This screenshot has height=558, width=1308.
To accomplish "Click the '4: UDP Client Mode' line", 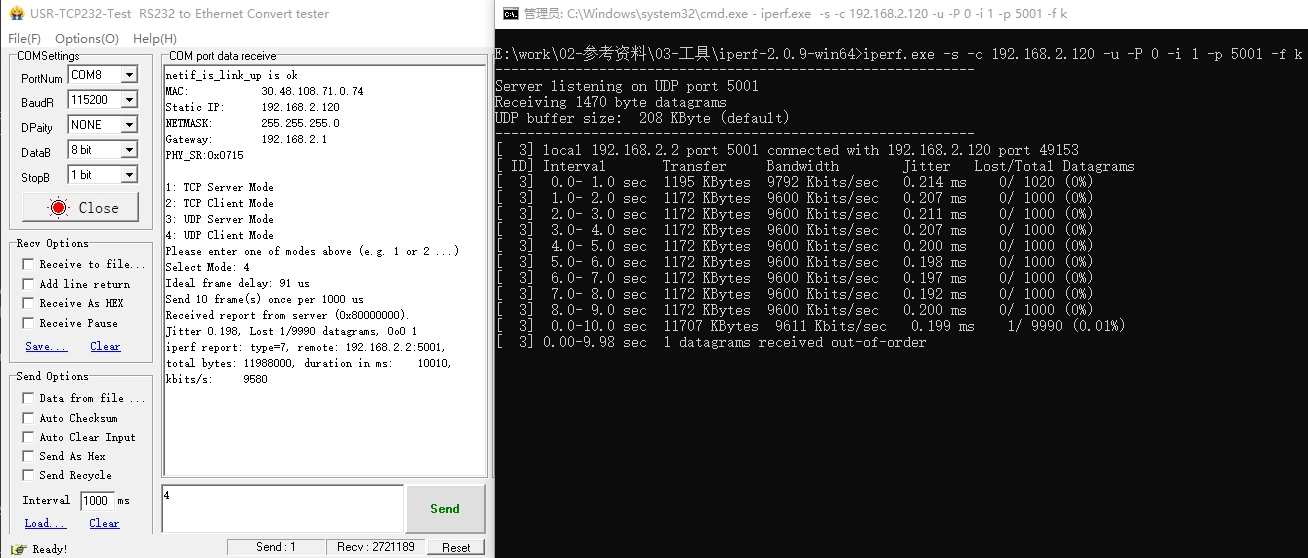I will point(219,235).
